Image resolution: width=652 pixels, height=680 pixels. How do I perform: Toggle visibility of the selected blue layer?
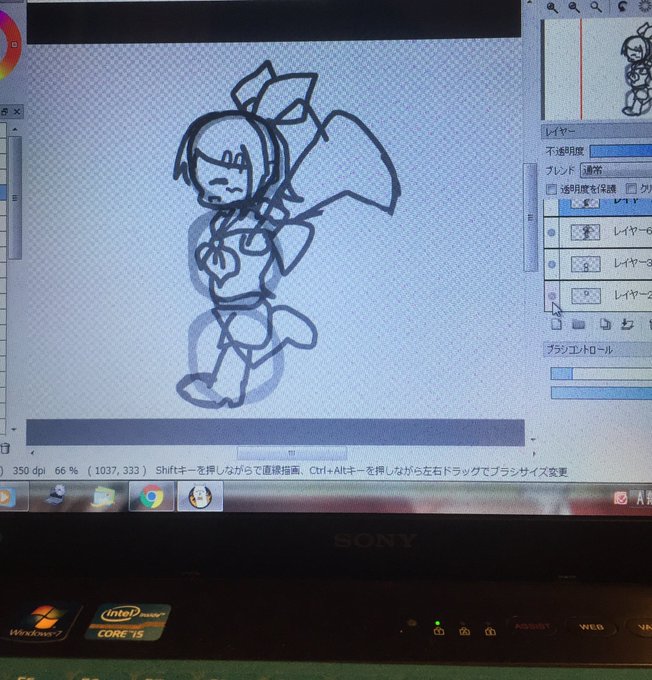coord(551,206)
